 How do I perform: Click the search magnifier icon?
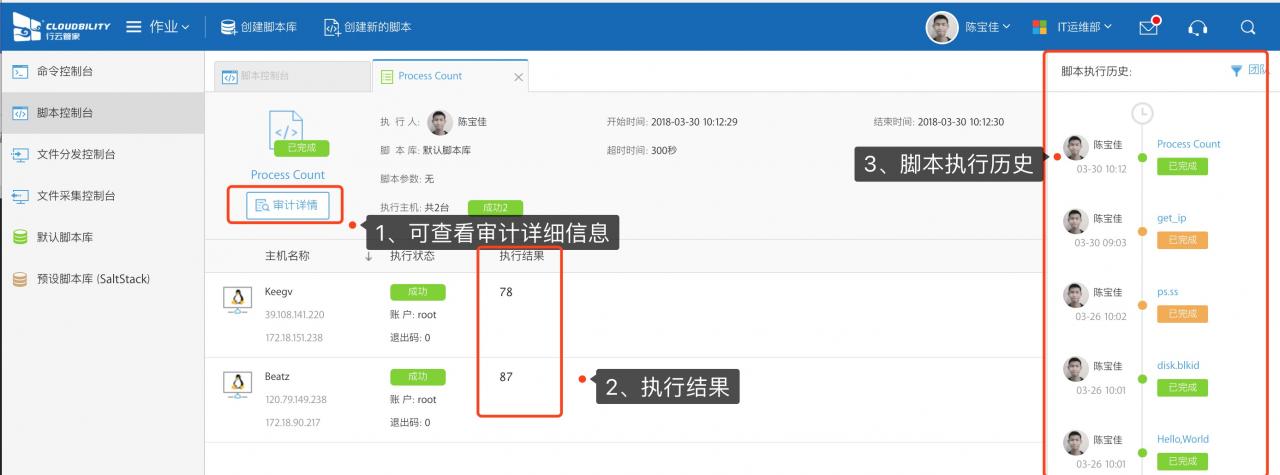1247,27
